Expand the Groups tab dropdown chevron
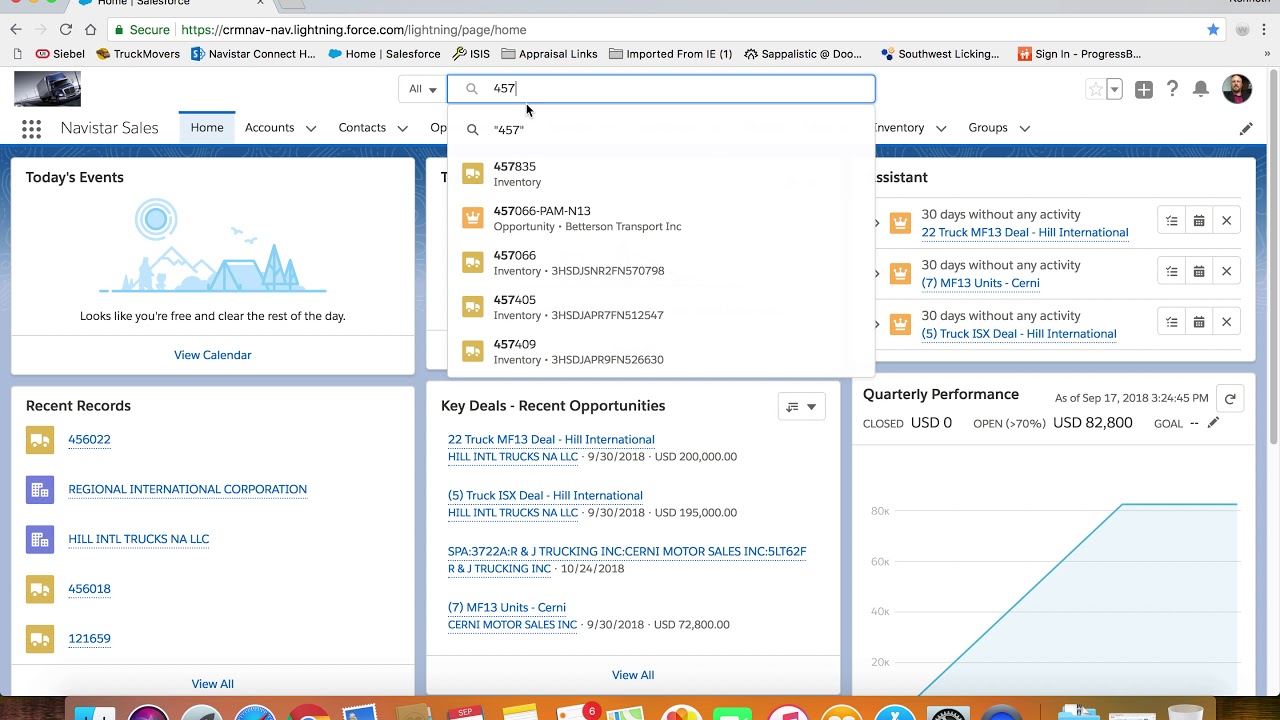1280x720 pixels. [1025, 128]
